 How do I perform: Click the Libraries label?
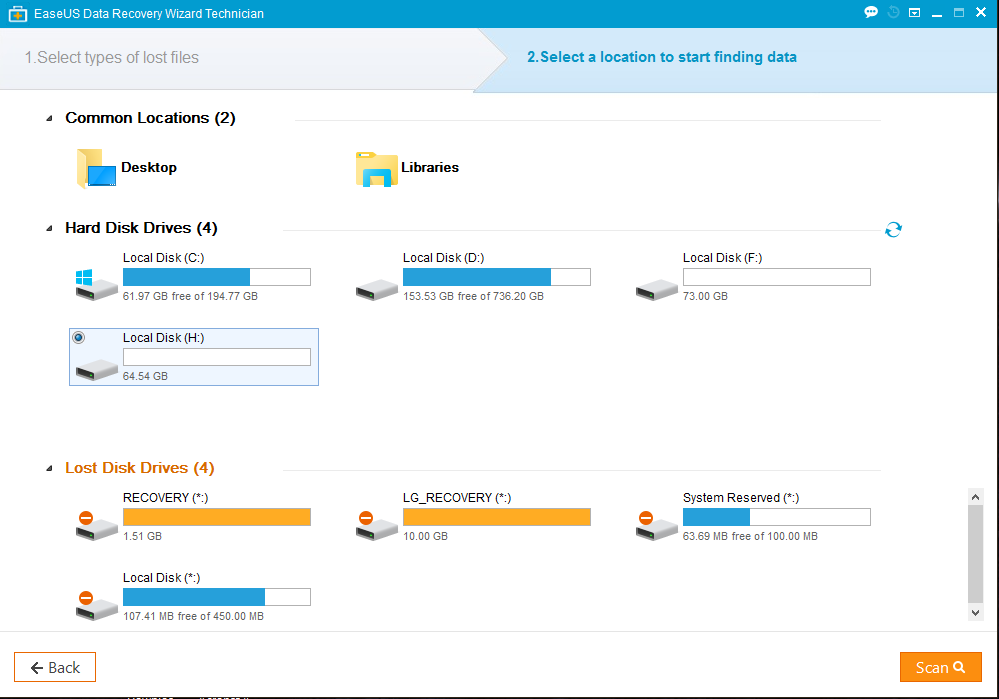[430, 168]
